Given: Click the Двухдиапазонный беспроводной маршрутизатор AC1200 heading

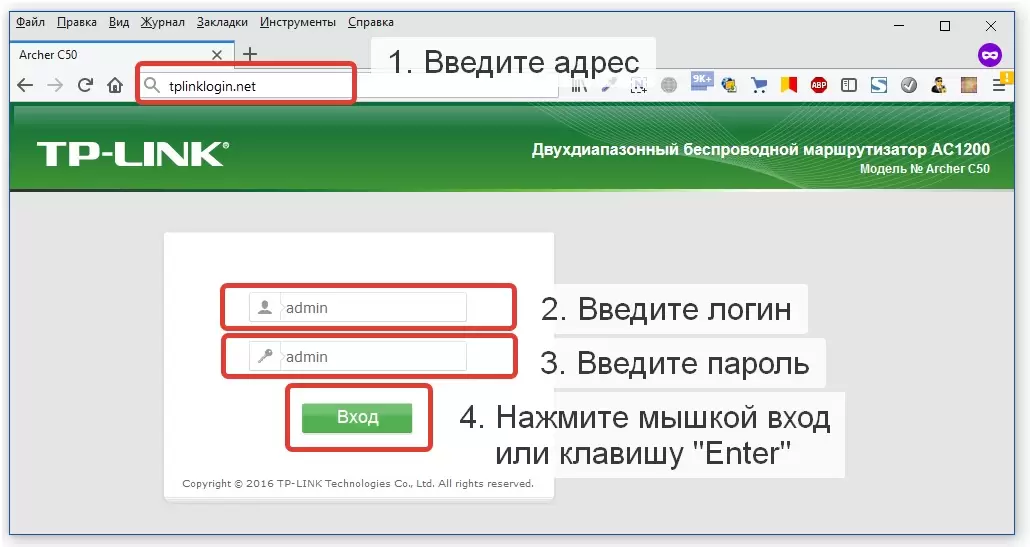Looking at the screenshot, I should coord(761,150).
